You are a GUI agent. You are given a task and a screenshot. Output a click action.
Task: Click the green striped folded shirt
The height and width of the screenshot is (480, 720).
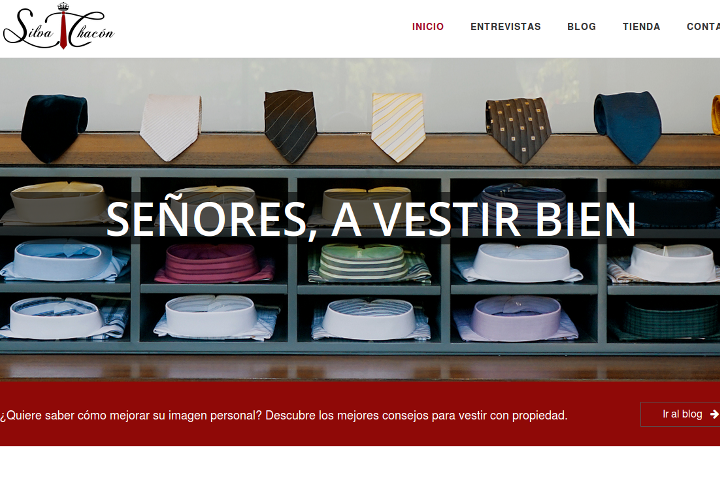coord(369,263)
